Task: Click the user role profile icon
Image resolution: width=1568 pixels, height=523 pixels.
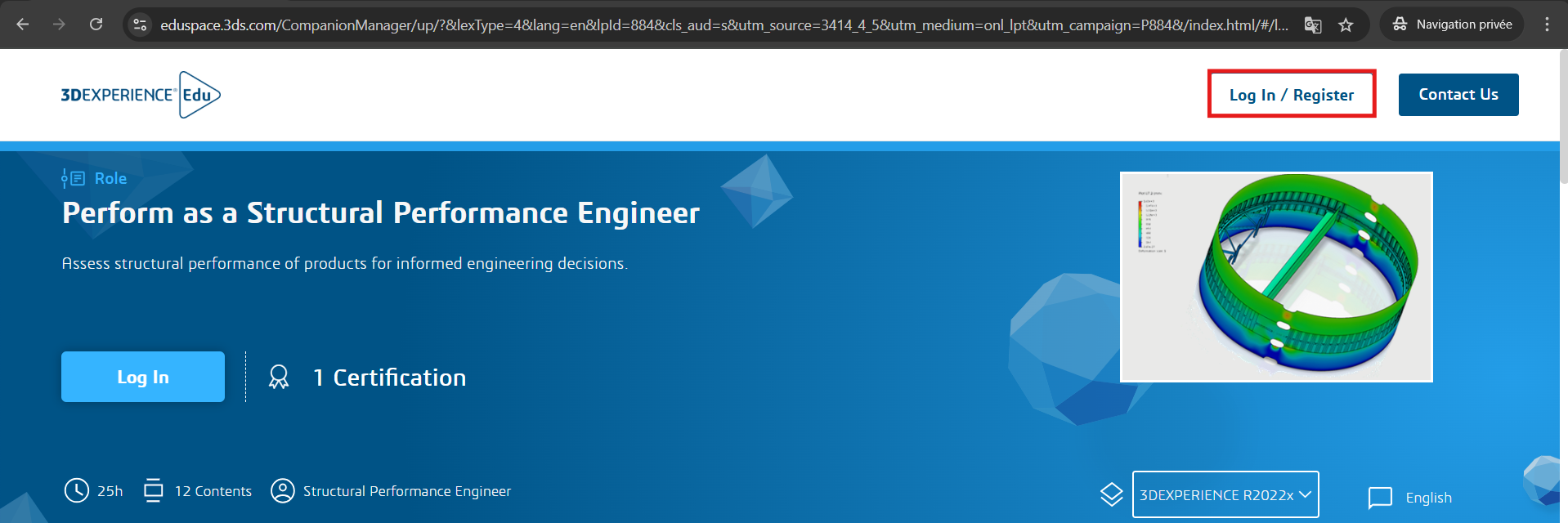Action: (283, 490)
